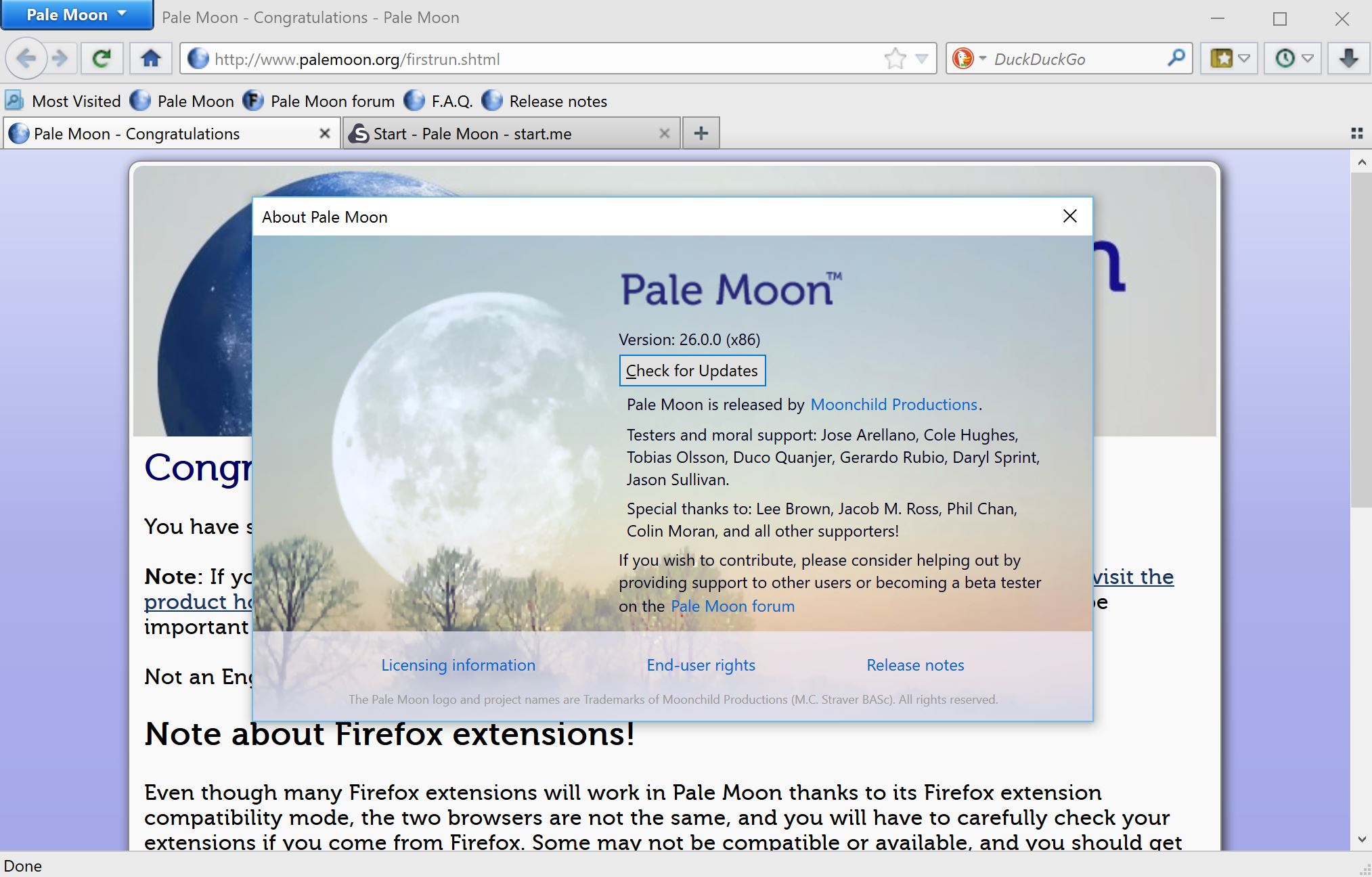Image resolution: width=1372 pixels, height=877 pixels.
Task: Go back with the Back arrow button
Action: pos(26,59)
